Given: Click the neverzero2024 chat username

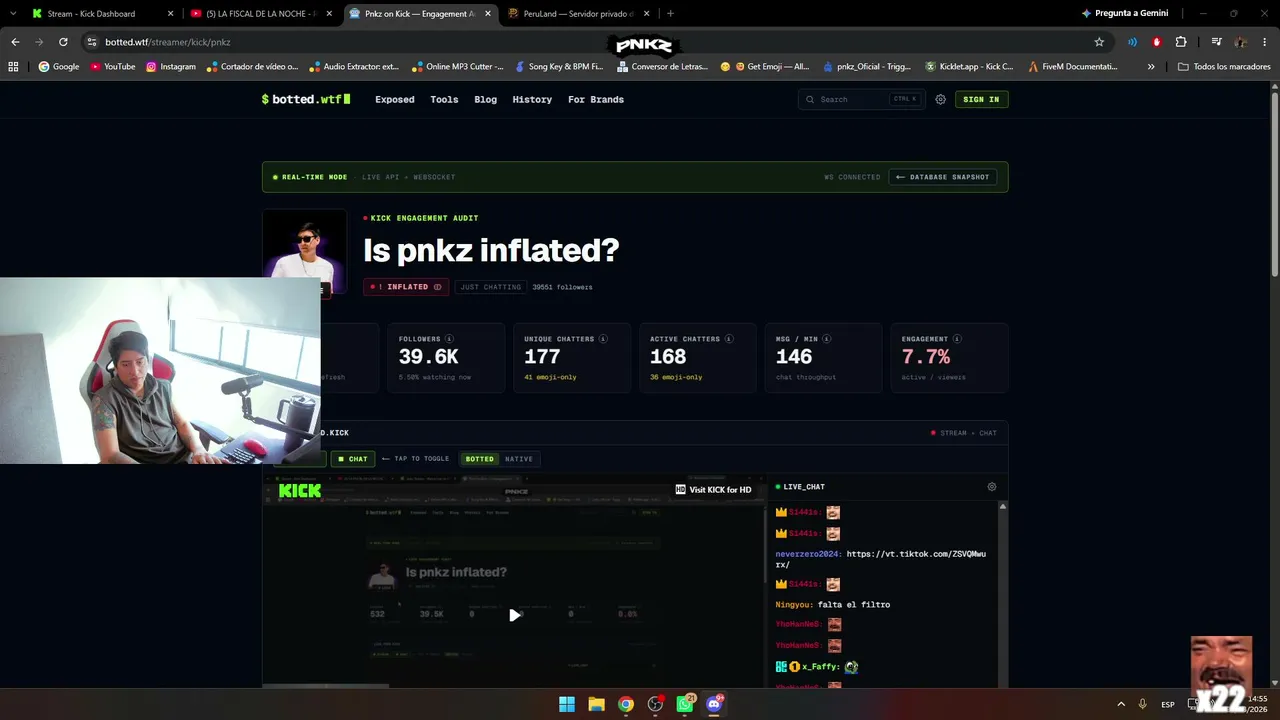Looking at the screenshot, I should pos(808,554).
